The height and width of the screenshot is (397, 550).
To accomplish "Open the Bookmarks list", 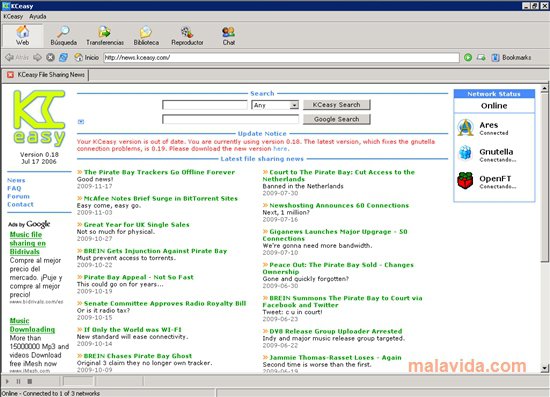I will pyautogui.click(x=512, y=57).
